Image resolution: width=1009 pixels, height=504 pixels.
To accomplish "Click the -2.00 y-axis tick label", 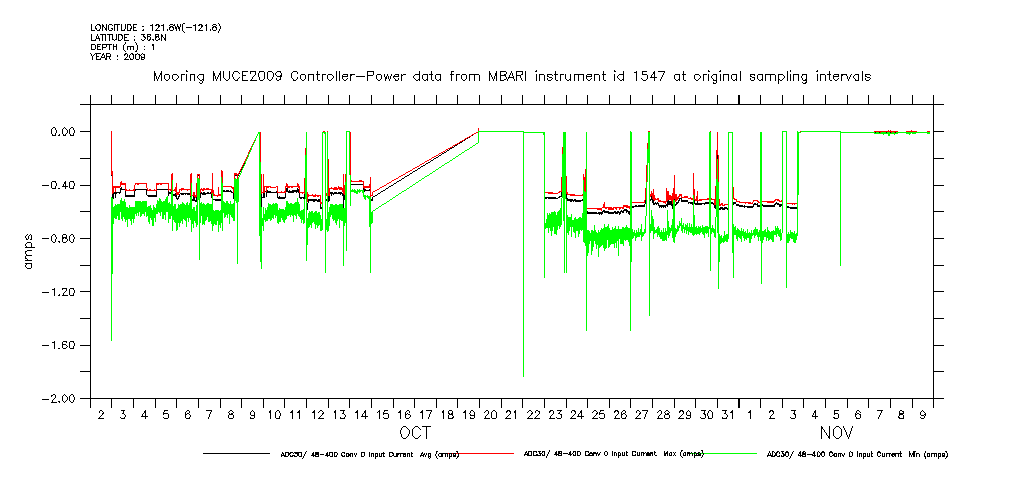I will click(62, 398).
